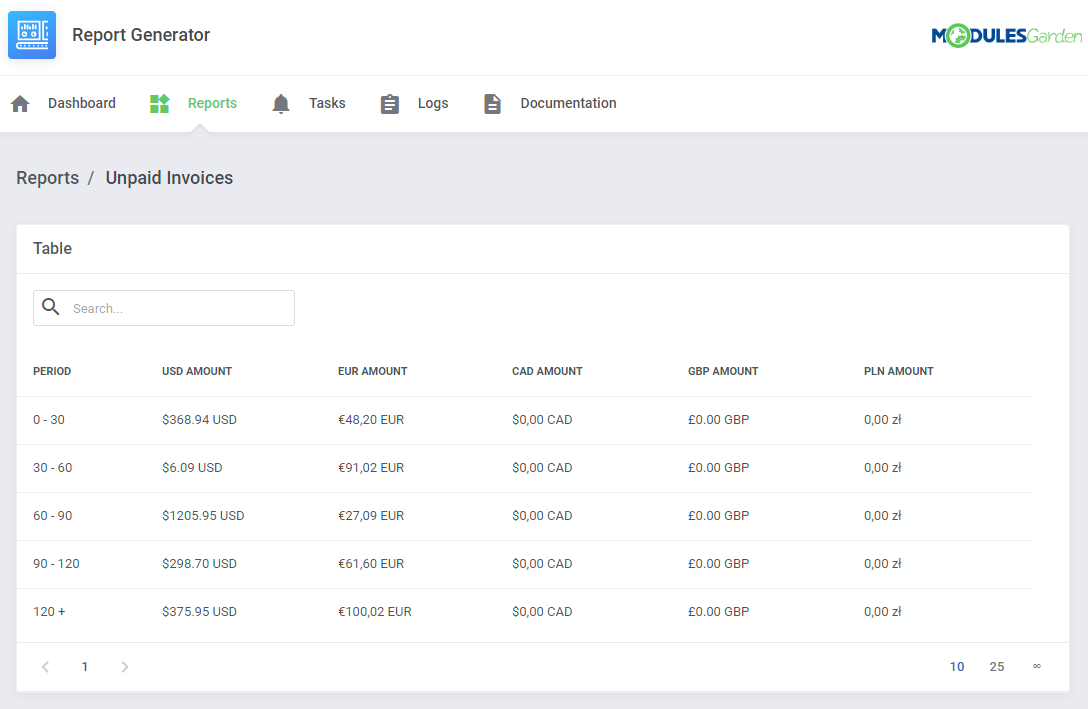Sort by EUR AMOUNT column header
1088x709 pixels.
(373, 372)
